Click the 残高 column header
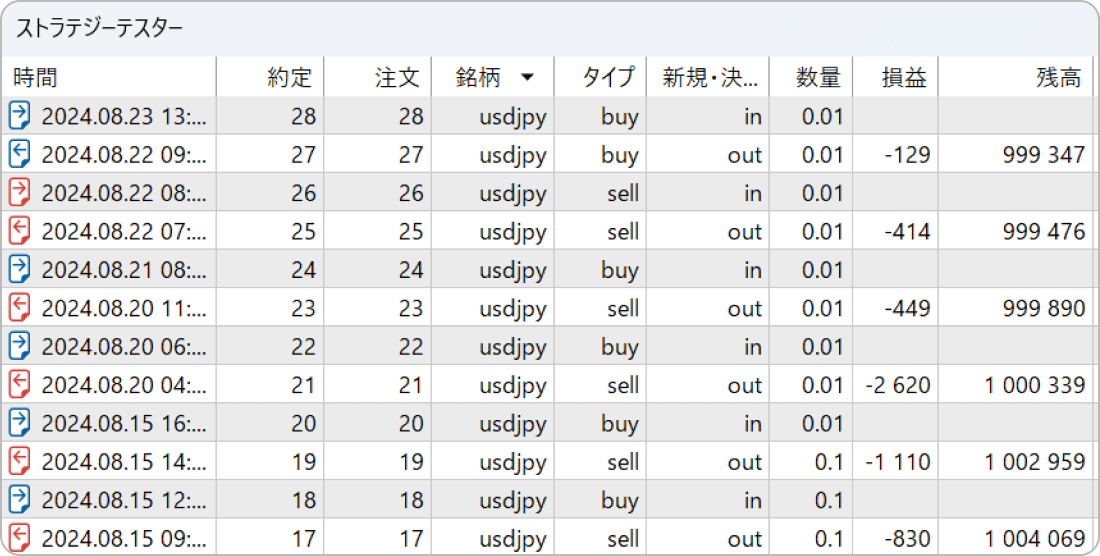 click(x=1058, y=78)
